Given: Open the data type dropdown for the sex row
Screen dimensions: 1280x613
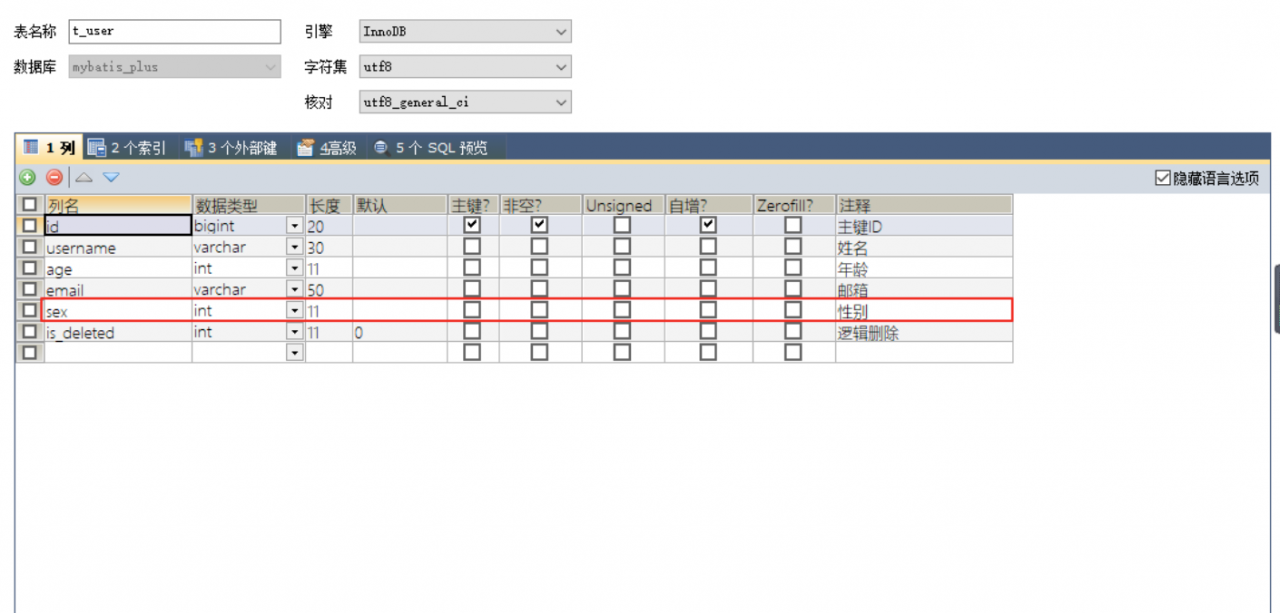Looking at the screenshot, I should 295,311.
